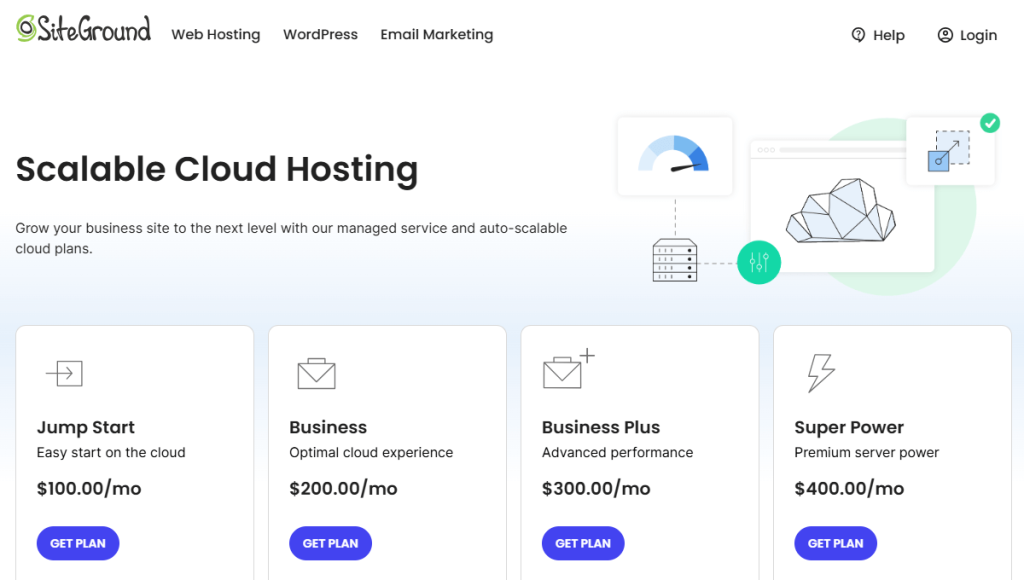Click the Login user profile icon
Viewport: 1024px width, 580px height.
[x=945, y=35]
